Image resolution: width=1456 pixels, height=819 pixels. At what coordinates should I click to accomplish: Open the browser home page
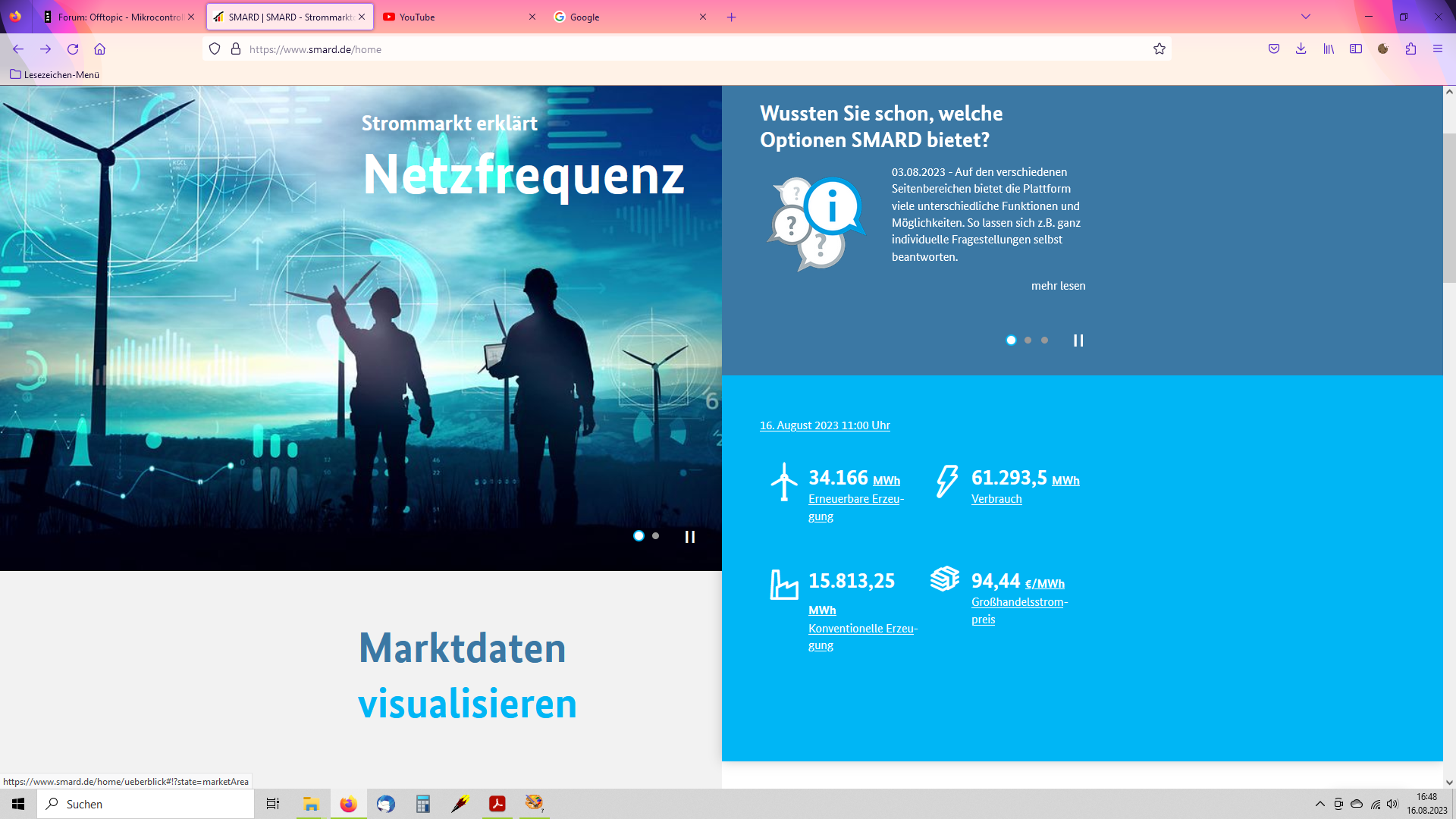[99, 49]
